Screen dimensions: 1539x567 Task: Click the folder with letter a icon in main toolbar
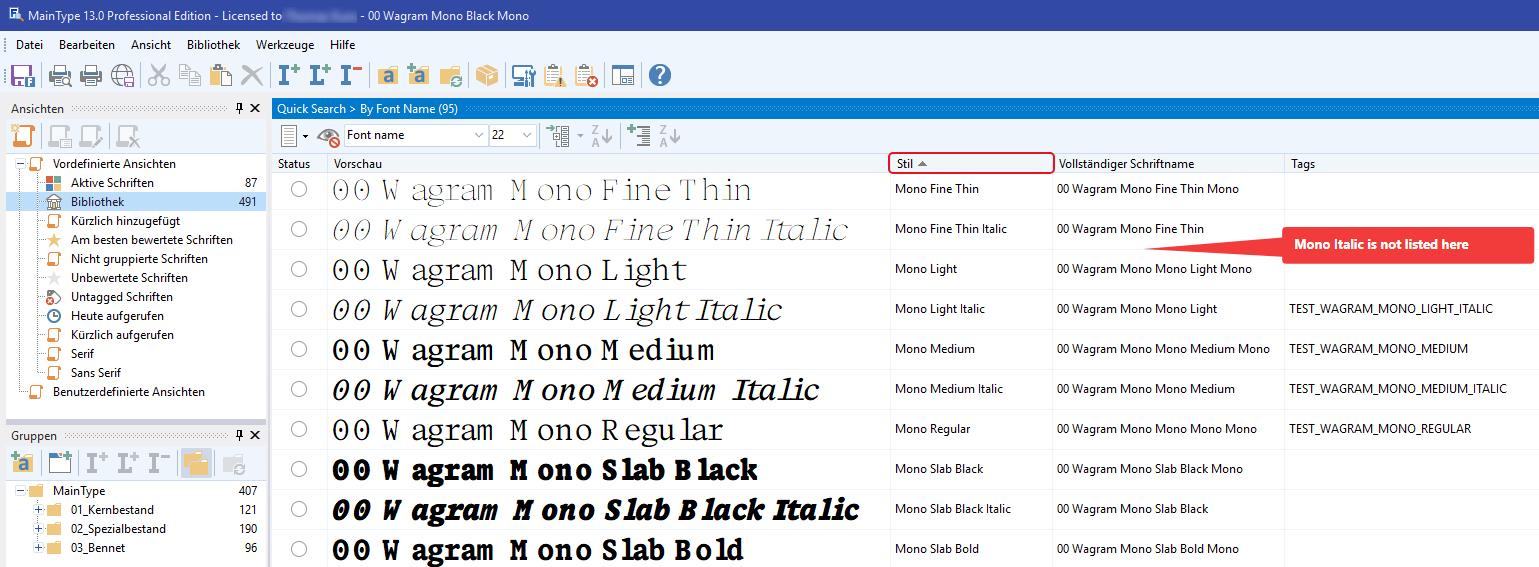pos(387,75)
